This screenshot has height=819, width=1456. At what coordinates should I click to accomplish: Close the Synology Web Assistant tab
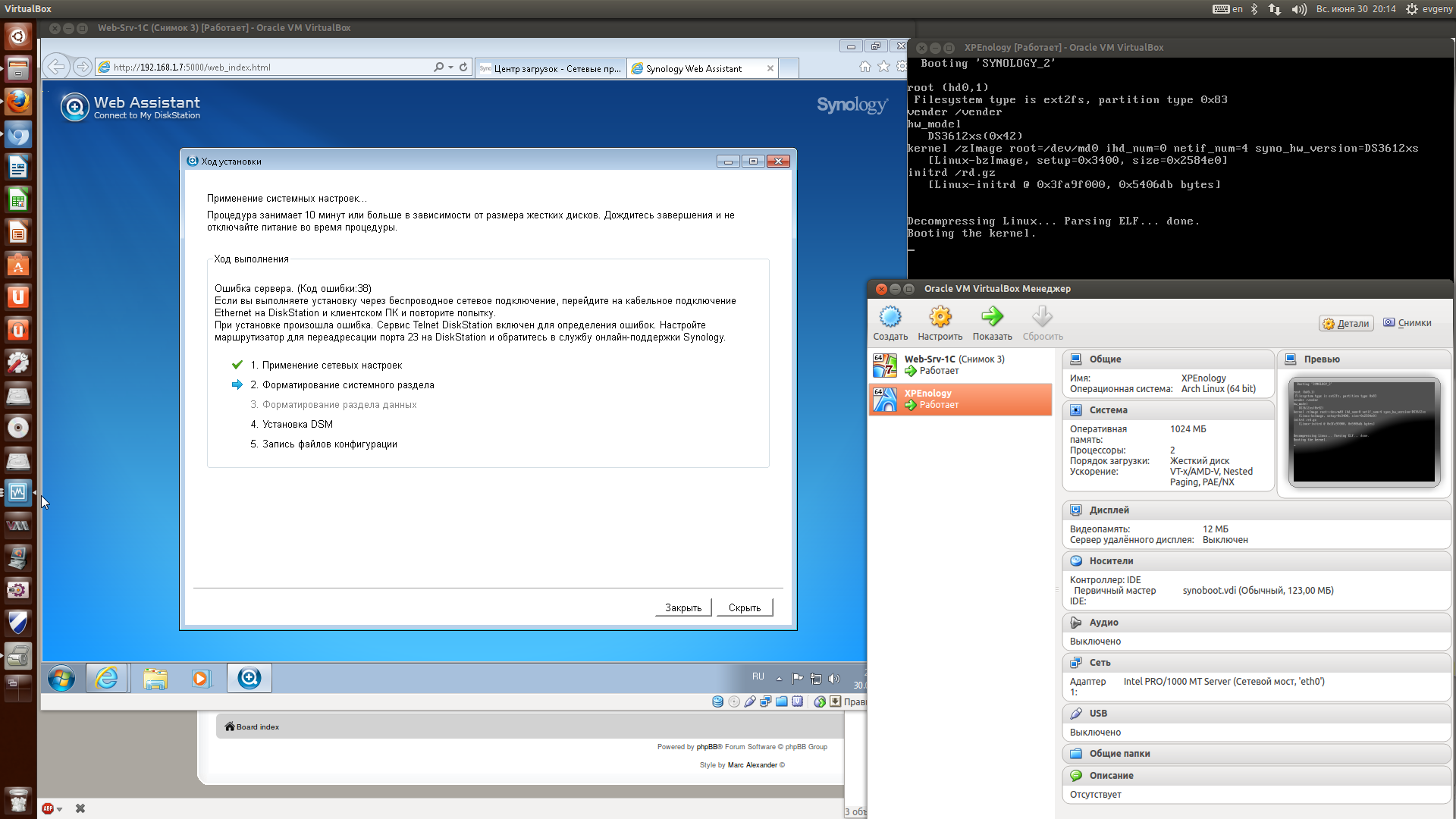tap(770, 68)
